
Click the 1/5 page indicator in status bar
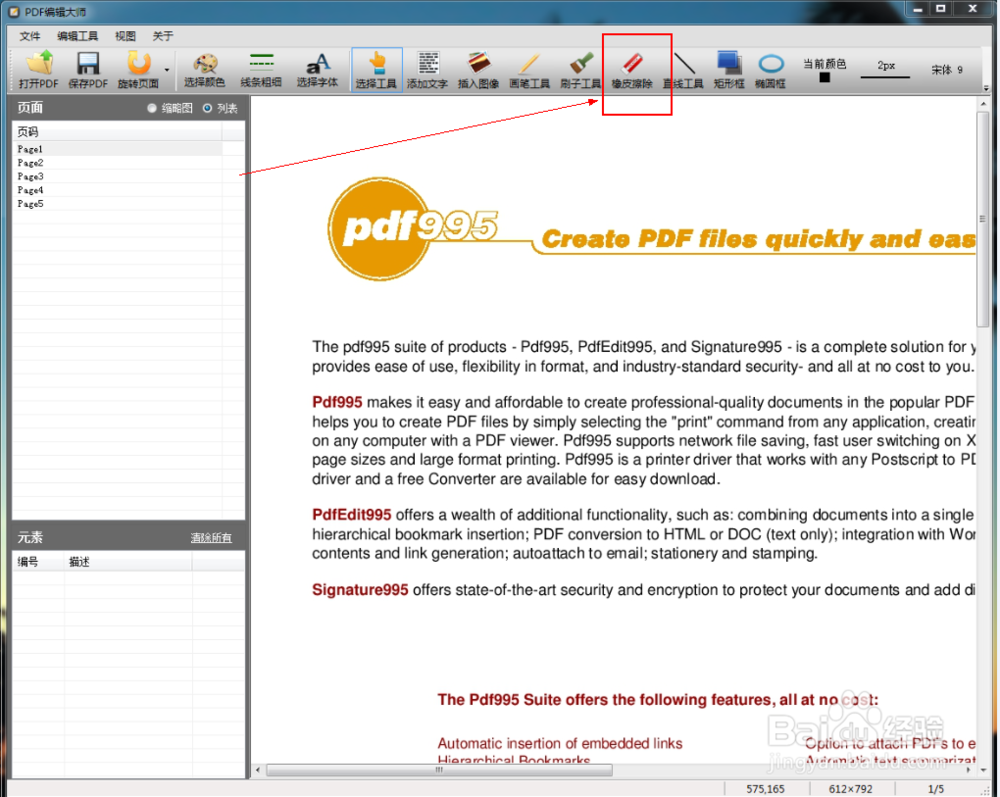point(936,789)
